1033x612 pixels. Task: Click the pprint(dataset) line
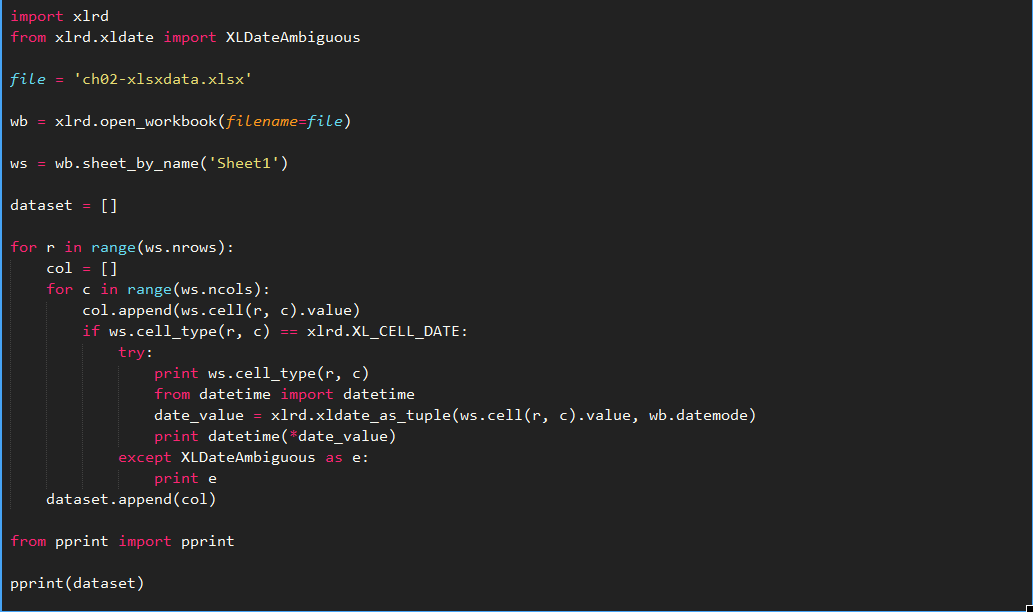(x=77, y=584)
